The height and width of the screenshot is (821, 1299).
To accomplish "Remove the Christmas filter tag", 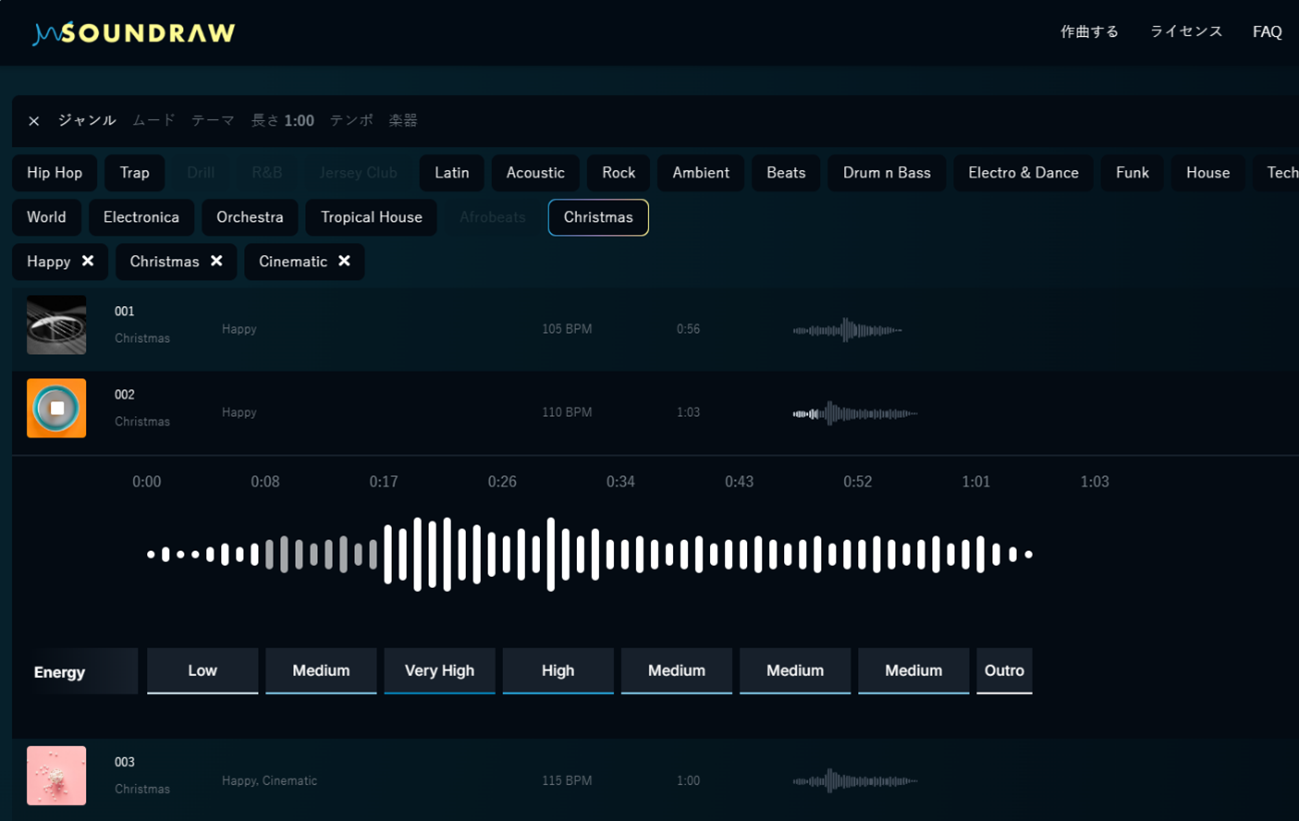I will click(216, 261).
